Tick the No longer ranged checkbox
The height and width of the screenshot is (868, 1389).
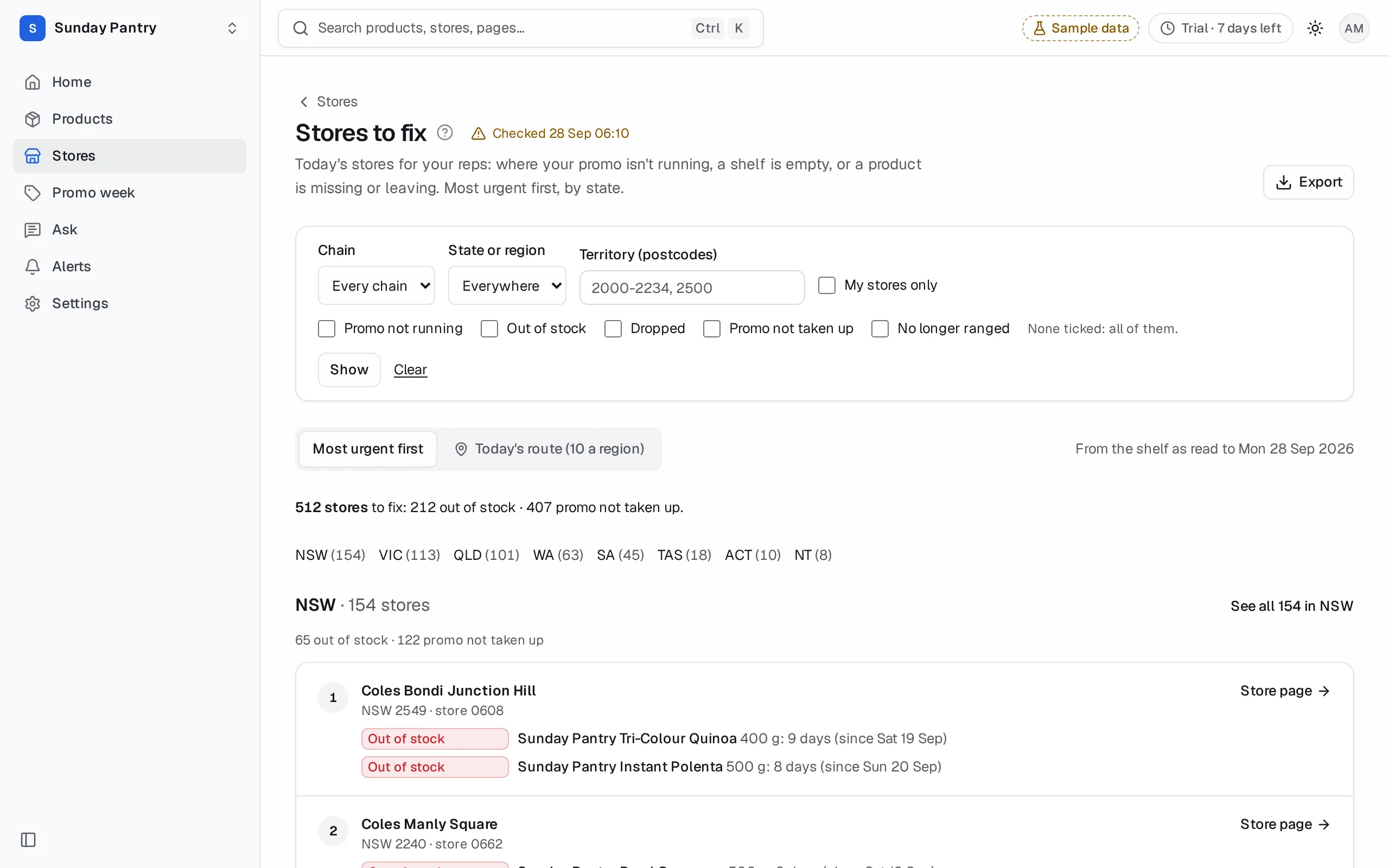880,329
